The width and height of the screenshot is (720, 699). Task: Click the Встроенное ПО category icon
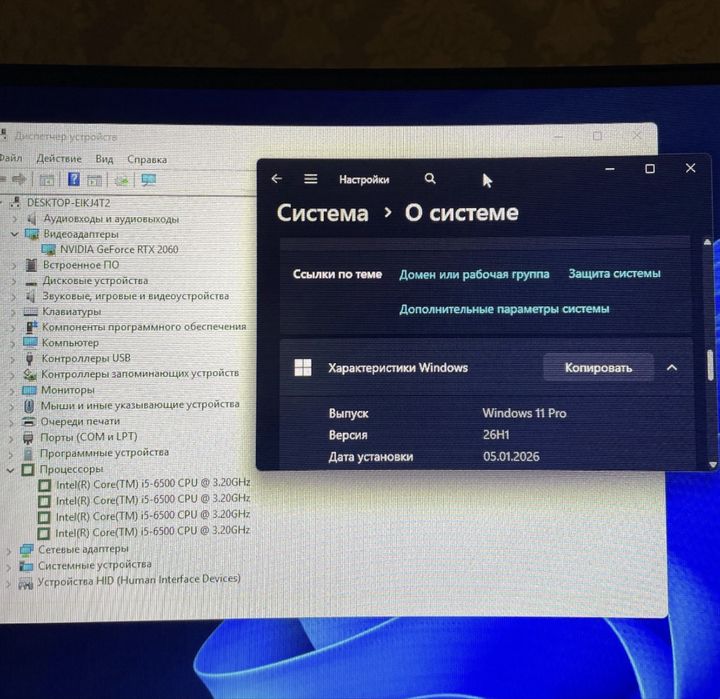(x=31, y=265)
